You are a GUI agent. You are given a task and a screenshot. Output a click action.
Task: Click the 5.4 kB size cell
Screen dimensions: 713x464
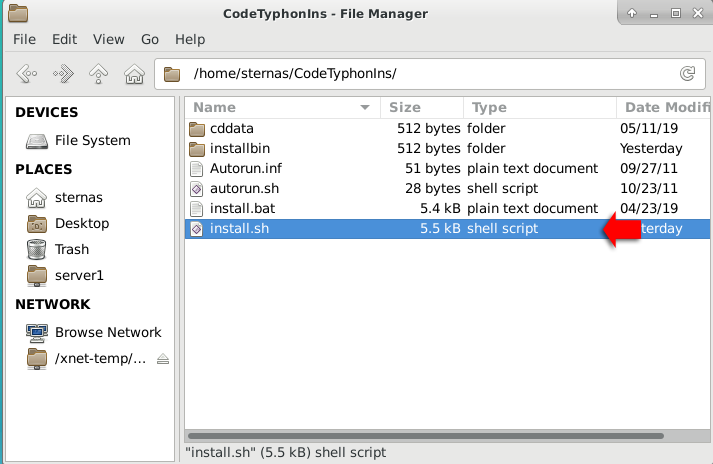(x=440, y=209)
